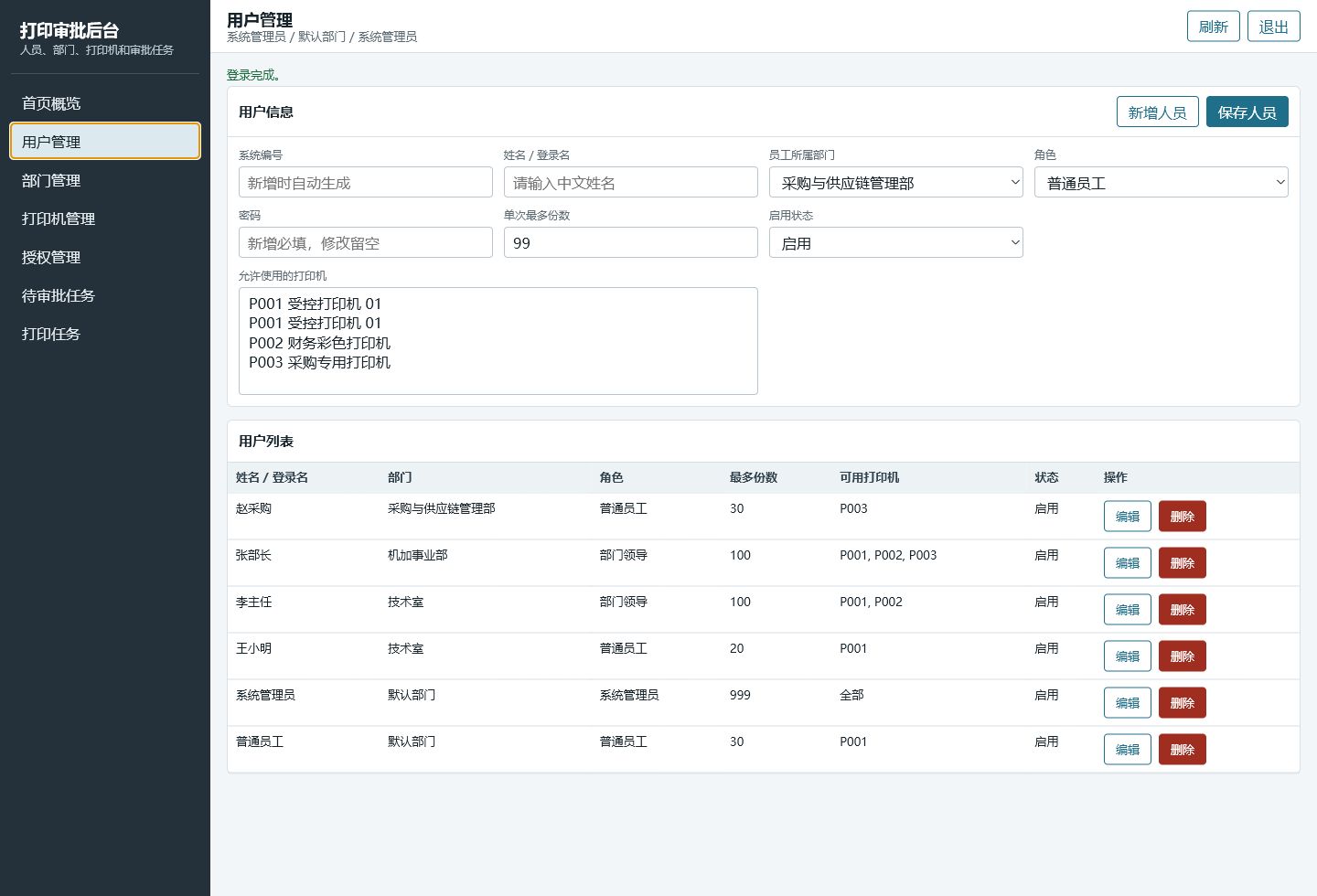Image resolution: width=1317 pixels, height=896 pixels.
Task: Select 用户管理 sidebar item
Action: pyautogui.click(x=104, y=142)
